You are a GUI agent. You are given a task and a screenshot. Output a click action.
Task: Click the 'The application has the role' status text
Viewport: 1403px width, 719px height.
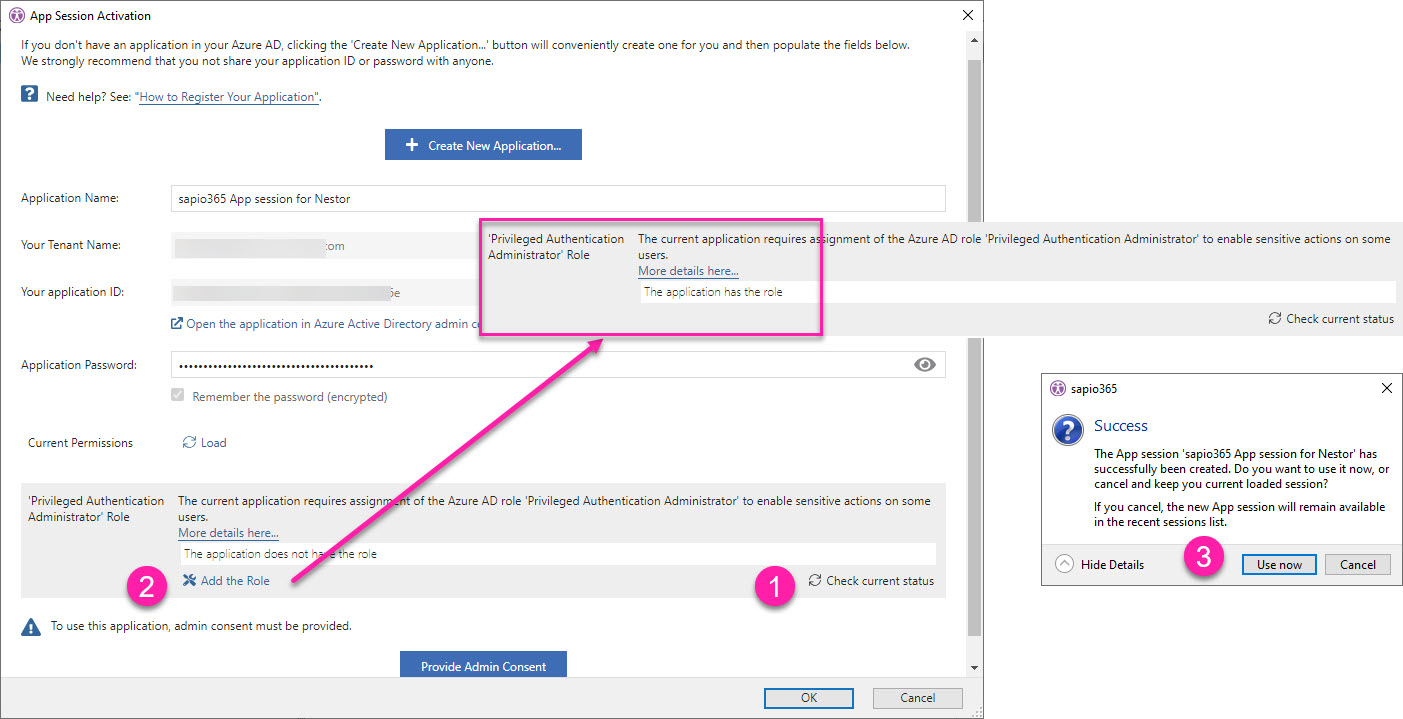point(713,292)
